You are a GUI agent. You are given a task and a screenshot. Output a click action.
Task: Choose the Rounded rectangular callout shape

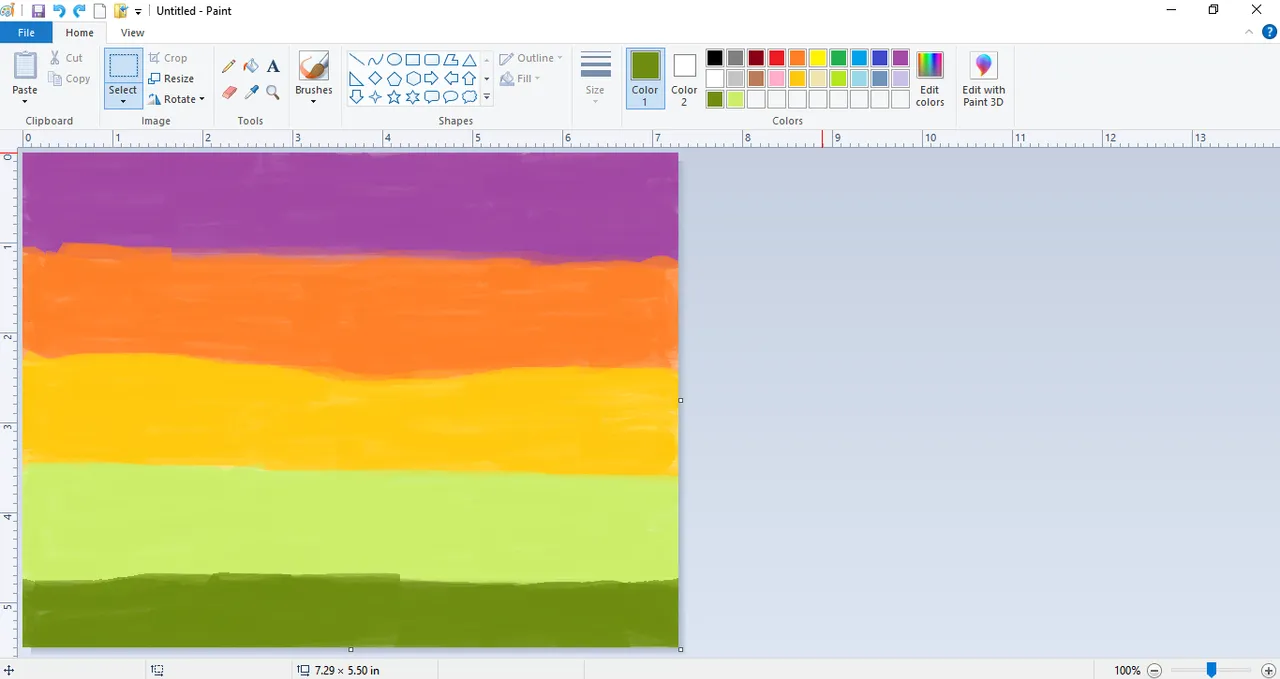pos(432,97)
